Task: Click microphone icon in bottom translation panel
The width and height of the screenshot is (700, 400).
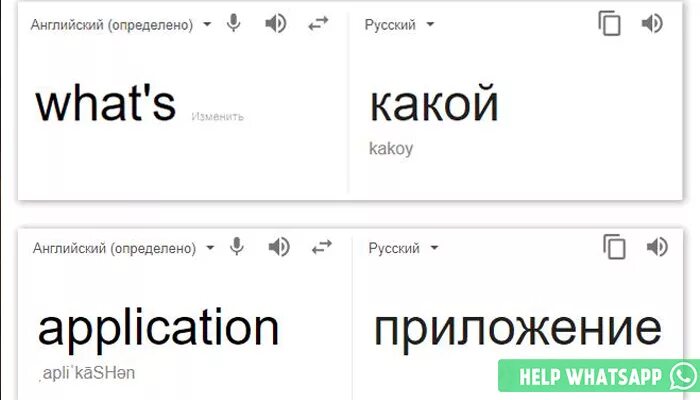Action: click(x=237, y=247)
